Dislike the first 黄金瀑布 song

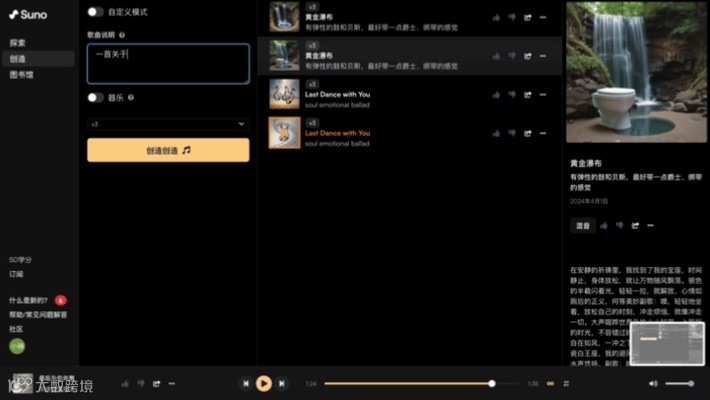(x=512, y=17)
